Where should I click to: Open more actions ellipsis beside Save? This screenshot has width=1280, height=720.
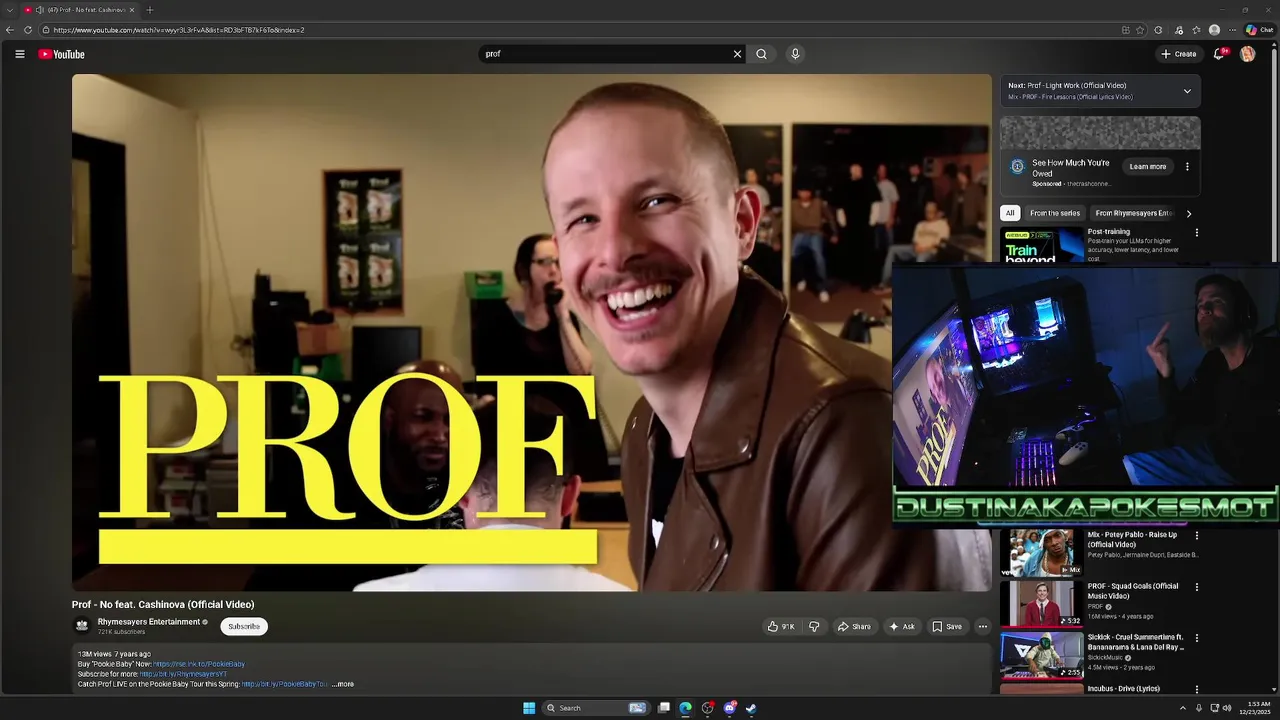[x=983, y=627]
